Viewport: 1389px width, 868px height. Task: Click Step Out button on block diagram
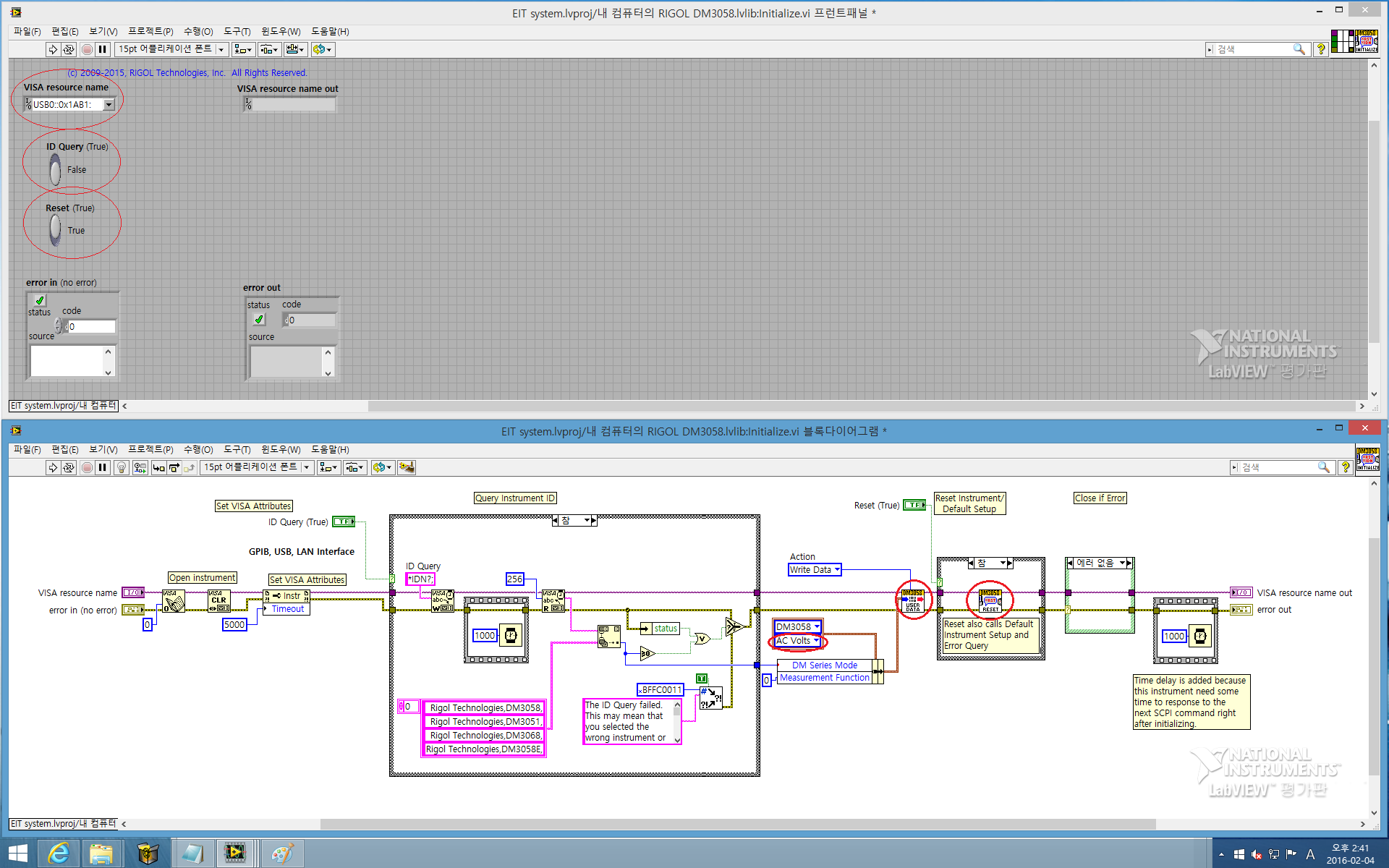click(190, 467)
